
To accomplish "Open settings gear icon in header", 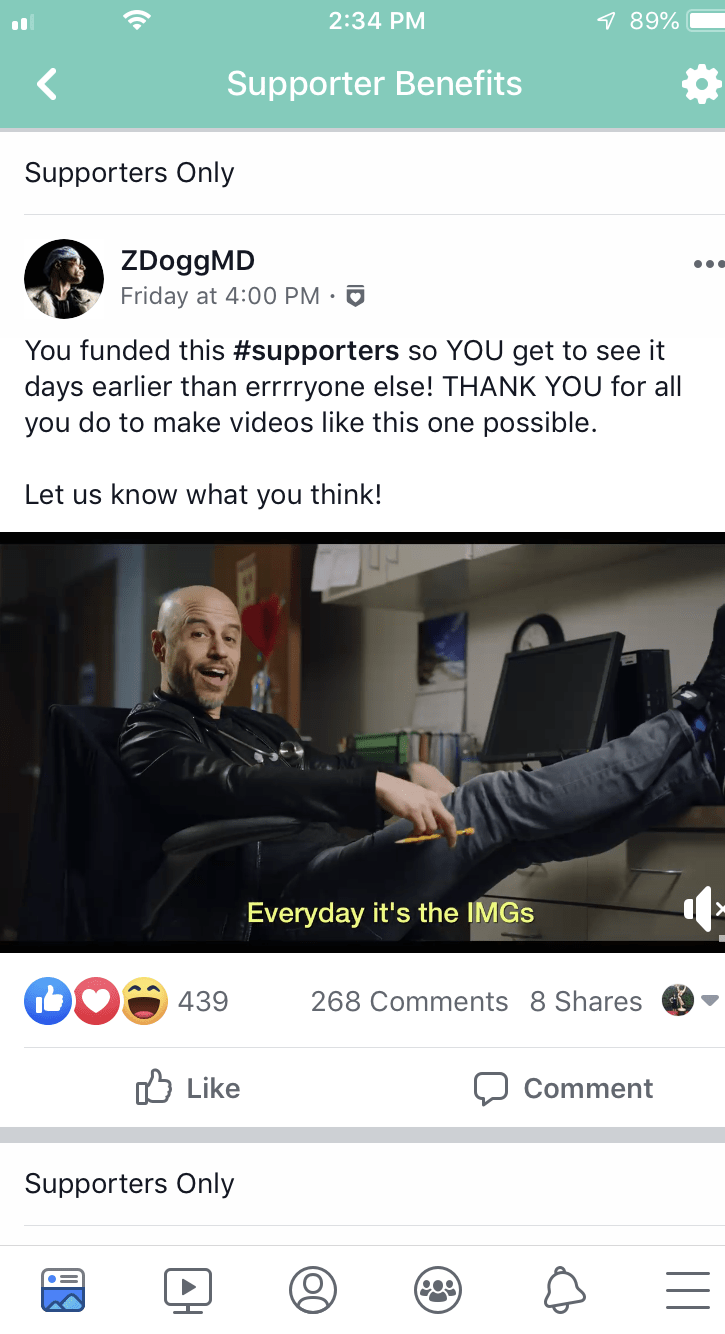I will tap(701, 84).
